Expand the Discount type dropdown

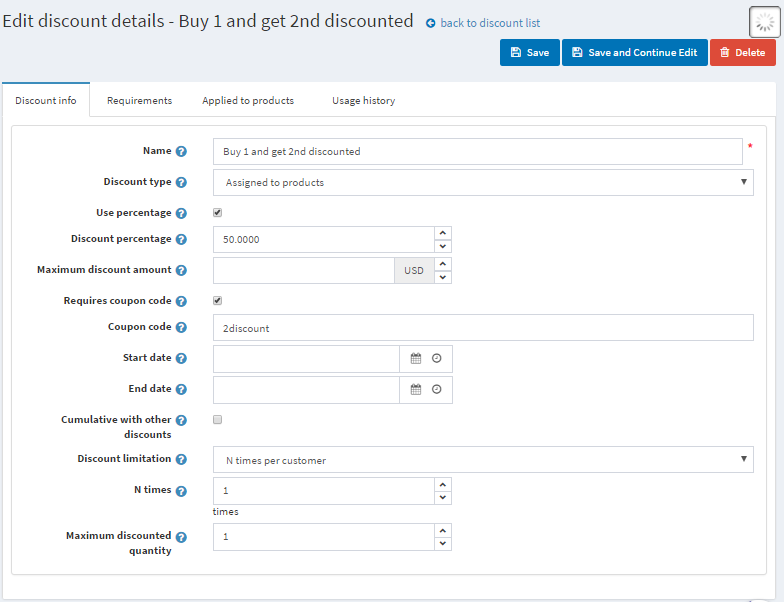[483, 182]
